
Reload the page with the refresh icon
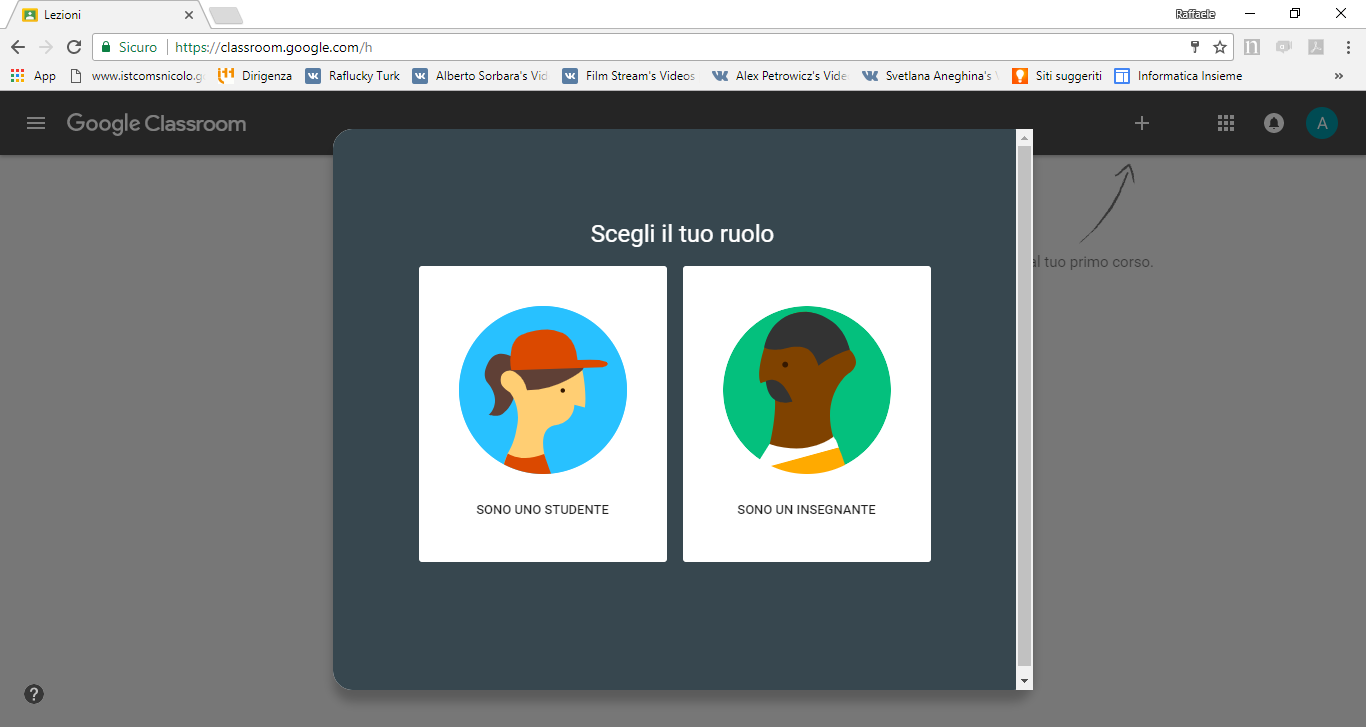point(74,47)
